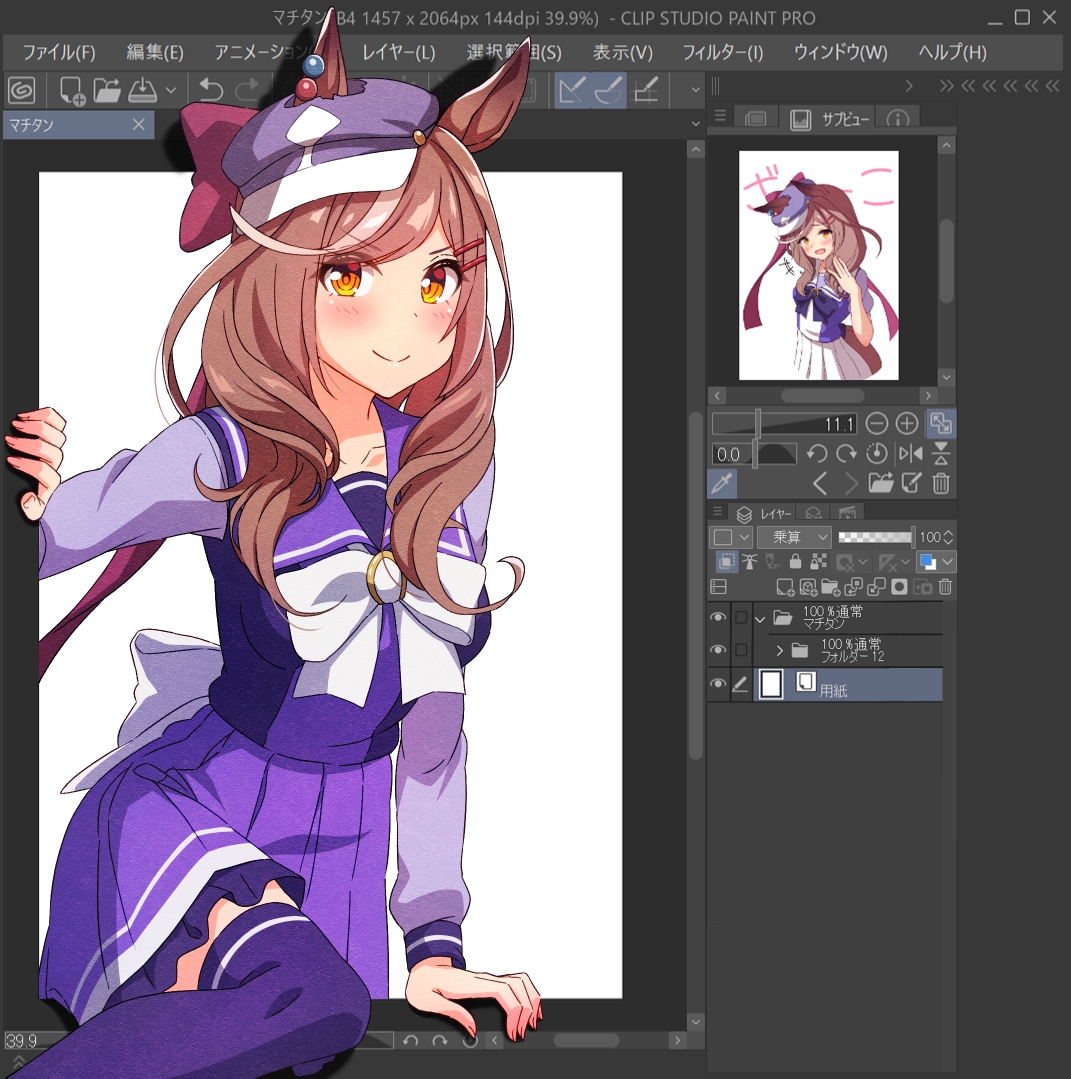Viewport: 1071px width, 1079px height.
Task: Expand the フォルダー 12 layer folder
Action: pyautogui.click(x=779, y=651)
